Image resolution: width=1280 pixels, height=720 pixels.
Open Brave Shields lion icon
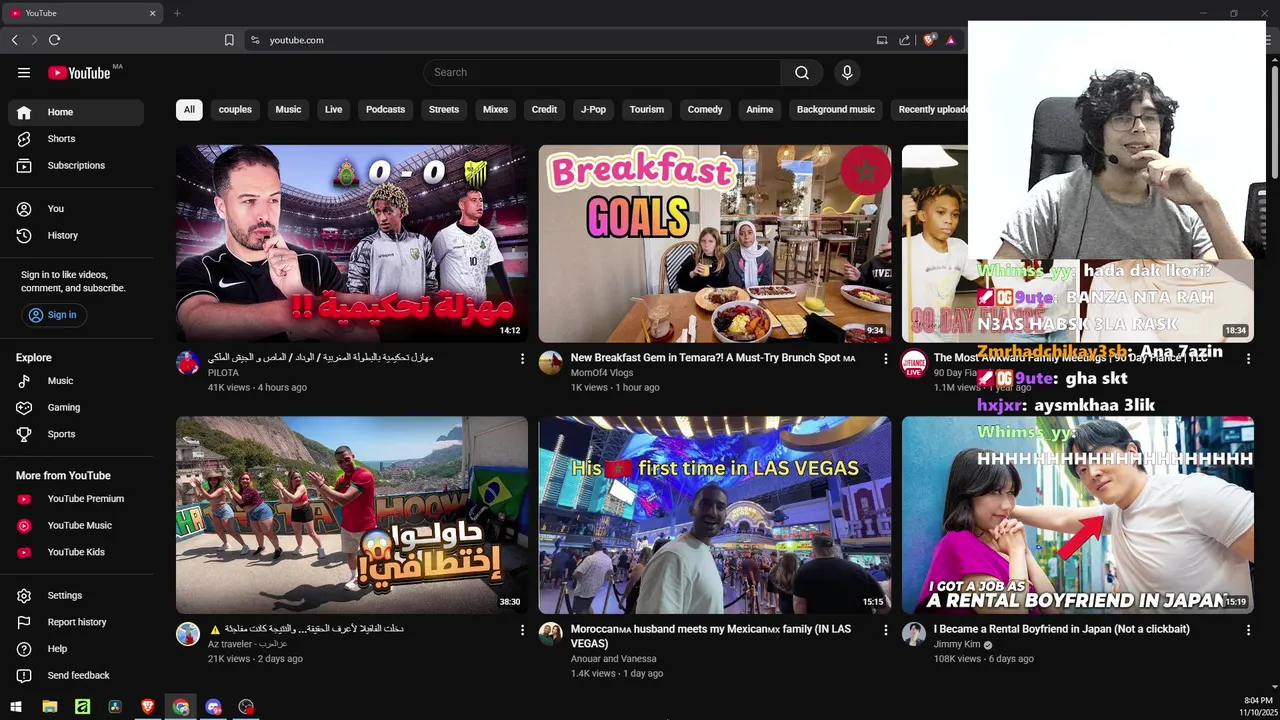(929, 40)
